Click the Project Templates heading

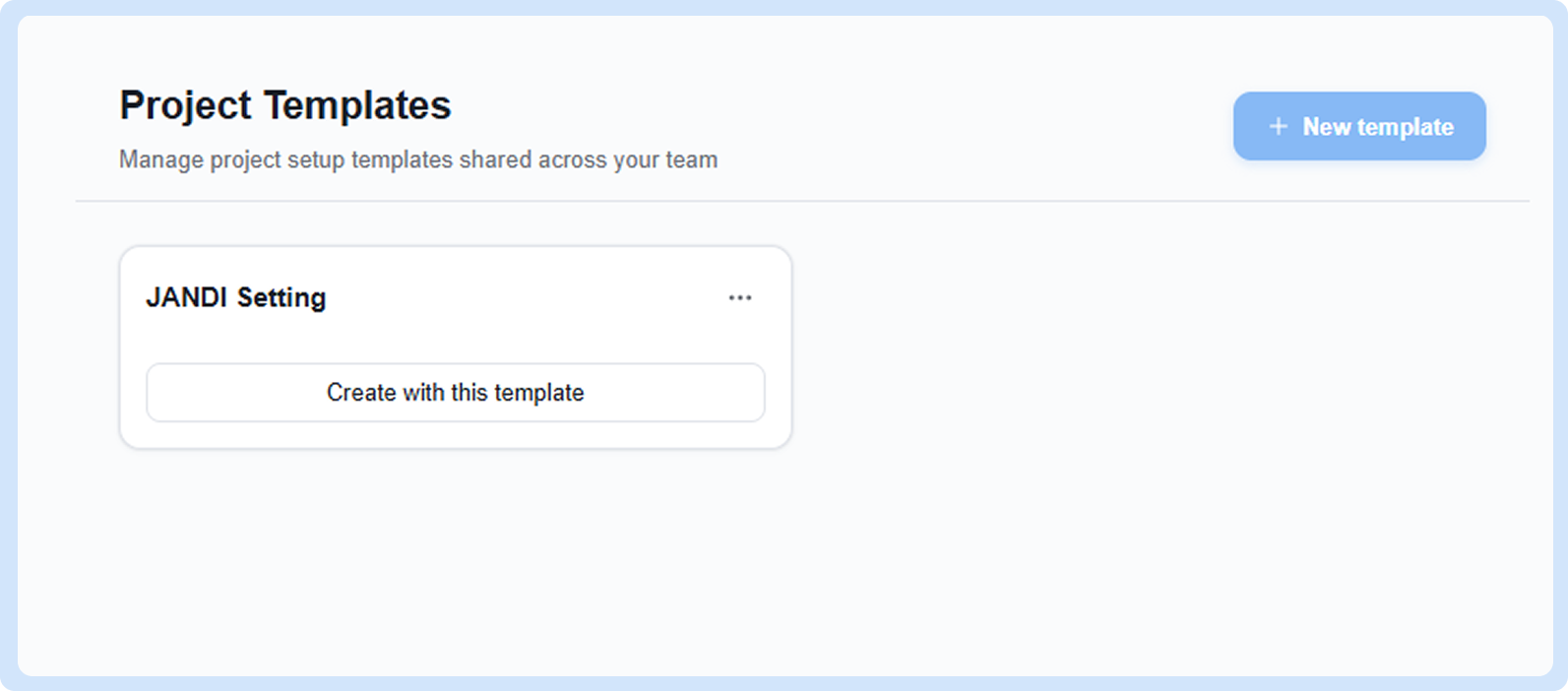point(285,105)
